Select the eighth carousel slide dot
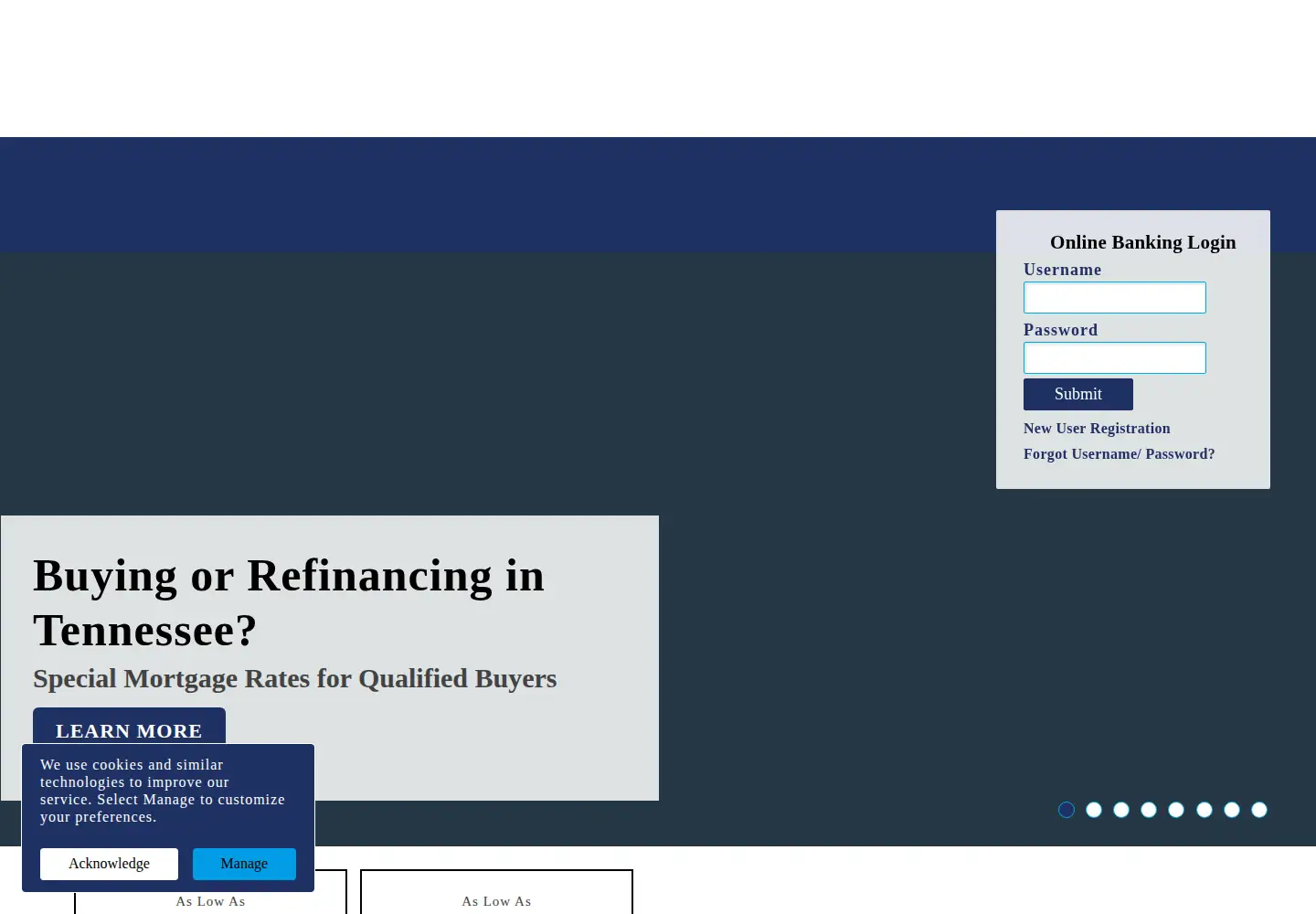The image size is (1316, 914). (x=1259, y=810)
